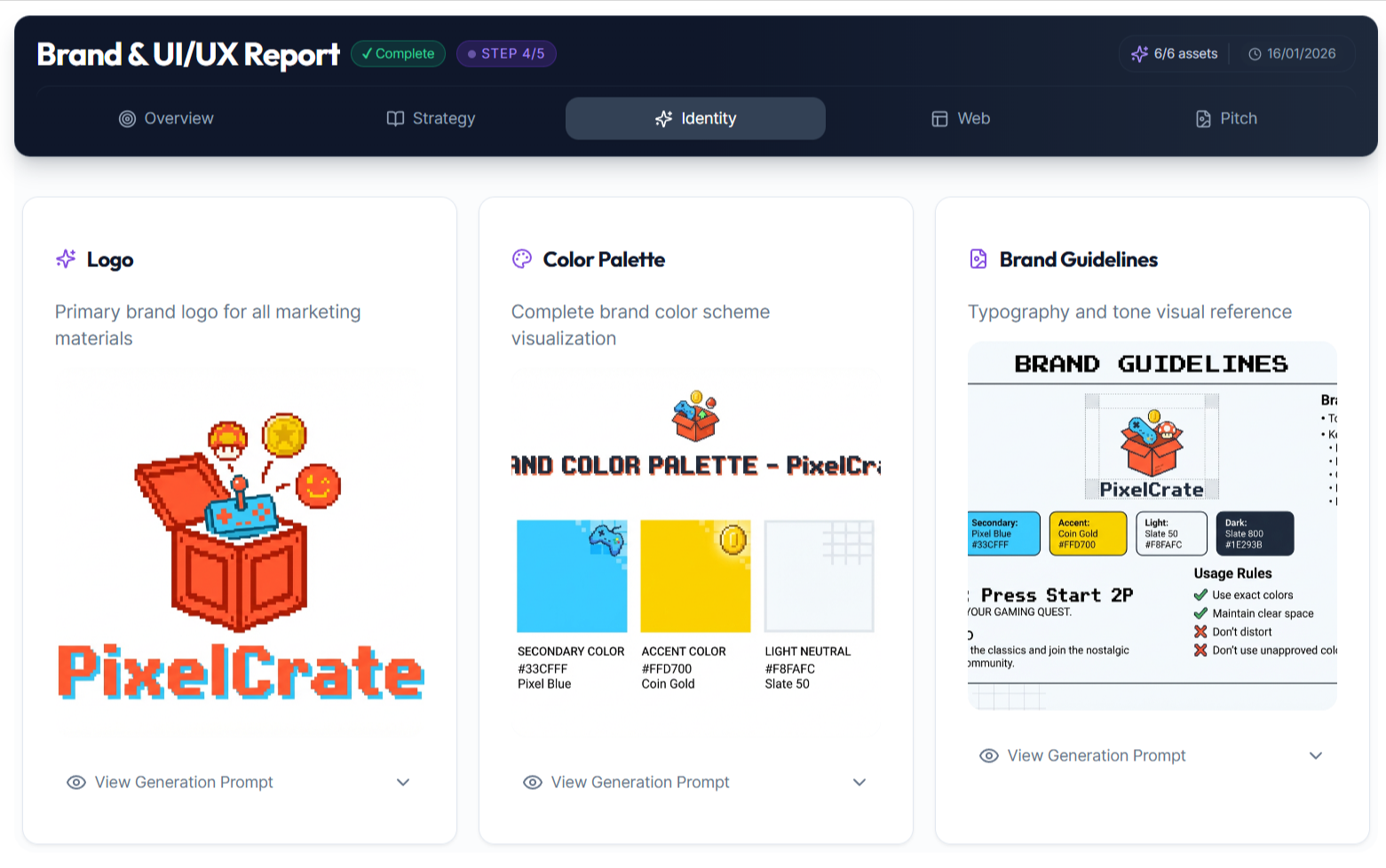Click the Complete status badge
1386x868 pixels.
398,53
